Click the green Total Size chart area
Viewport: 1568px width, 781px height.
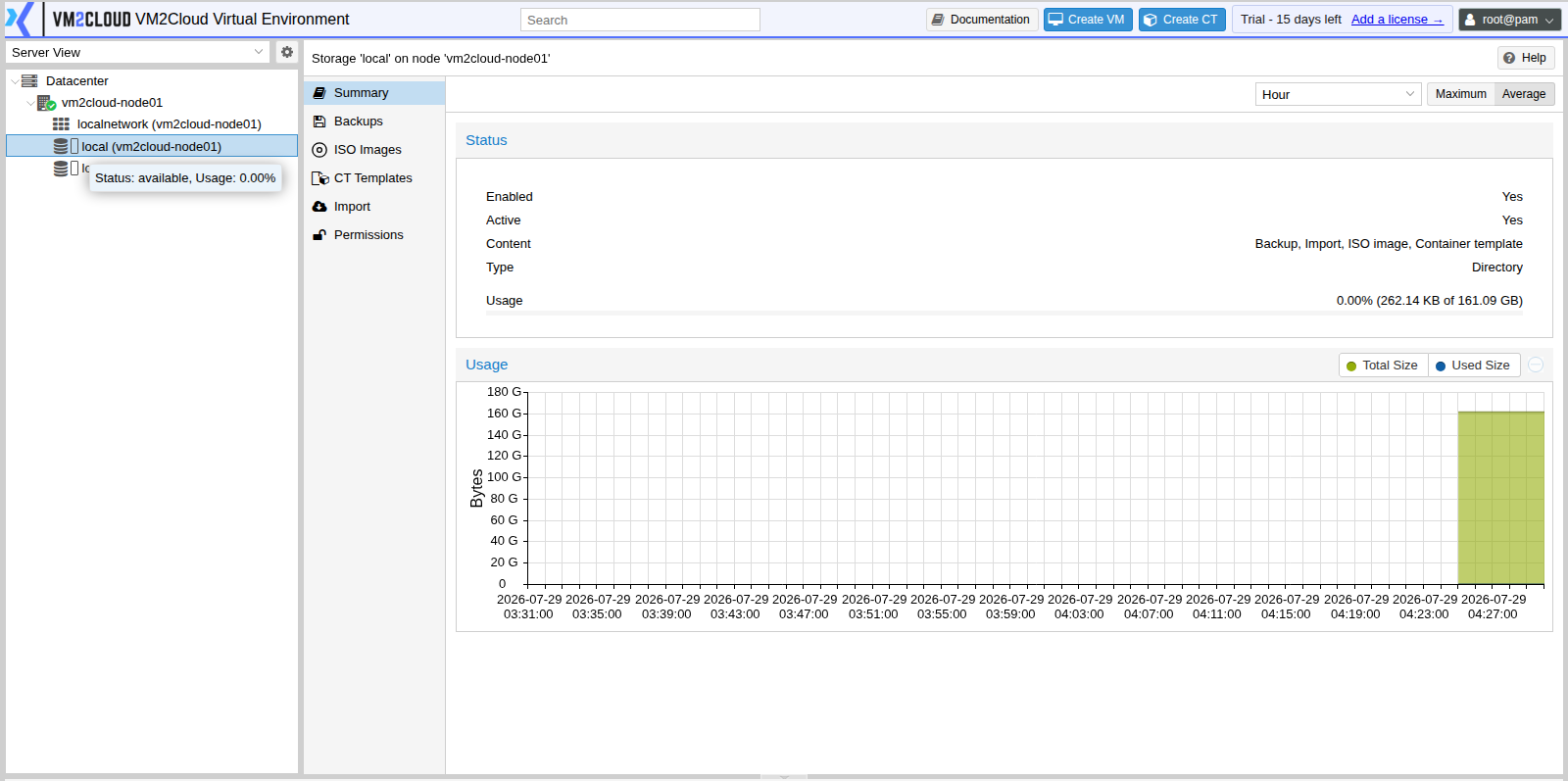tap(1500, 498)
